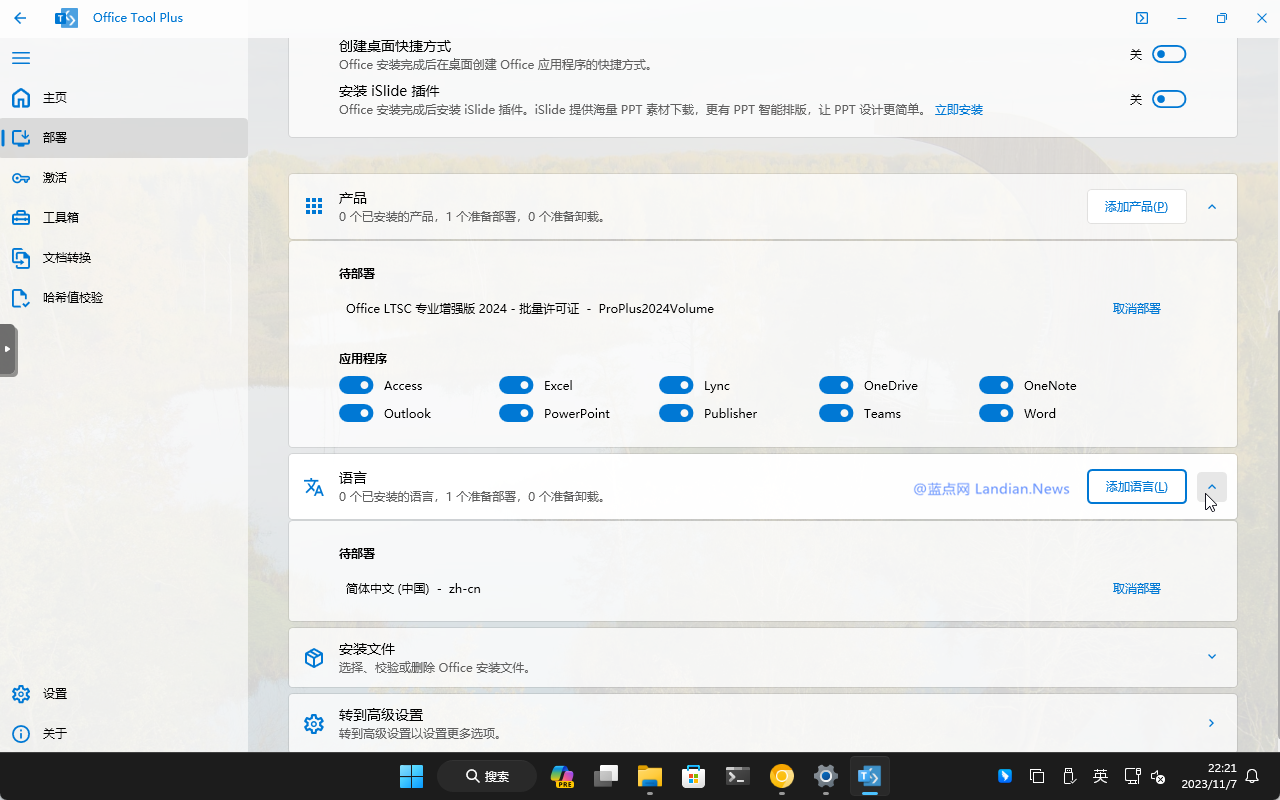The height and width of the screenshot is (800, 1280).
Task: Enable the iSlide plugin install toggle
Action: (x=1168, y=99)
